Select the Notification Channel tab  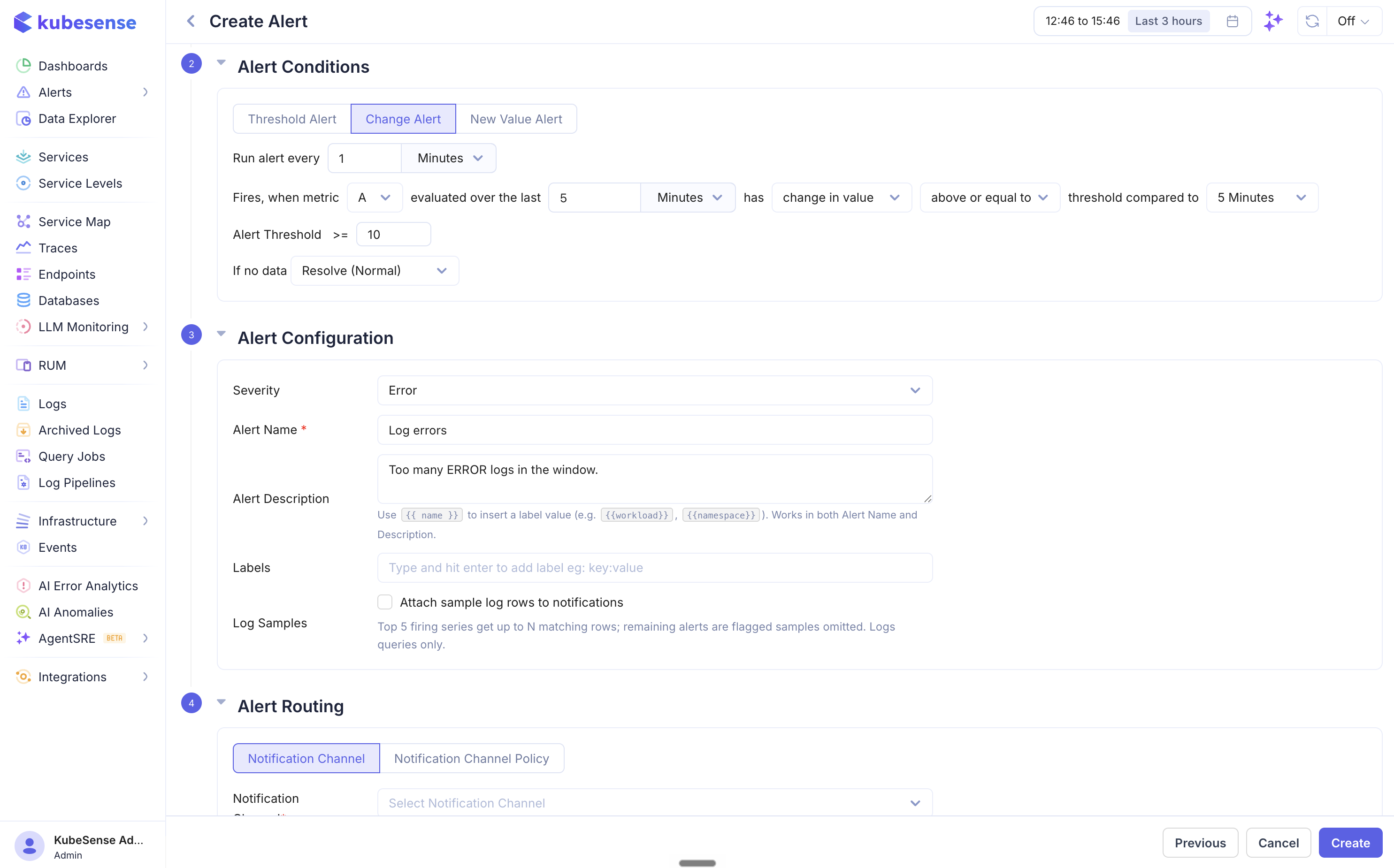[306, 758]
